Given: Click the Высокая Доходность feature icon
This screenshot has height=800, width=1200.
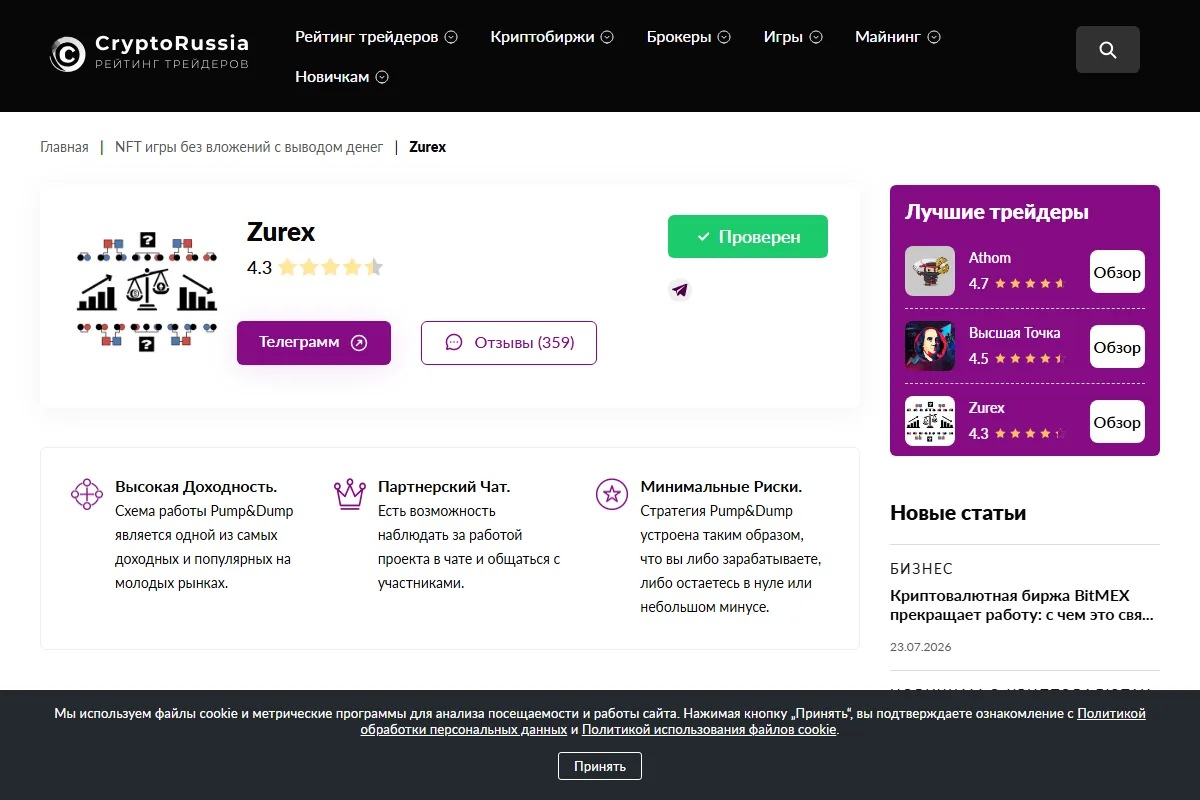Looking at the screenshot, I should (87, 493).
